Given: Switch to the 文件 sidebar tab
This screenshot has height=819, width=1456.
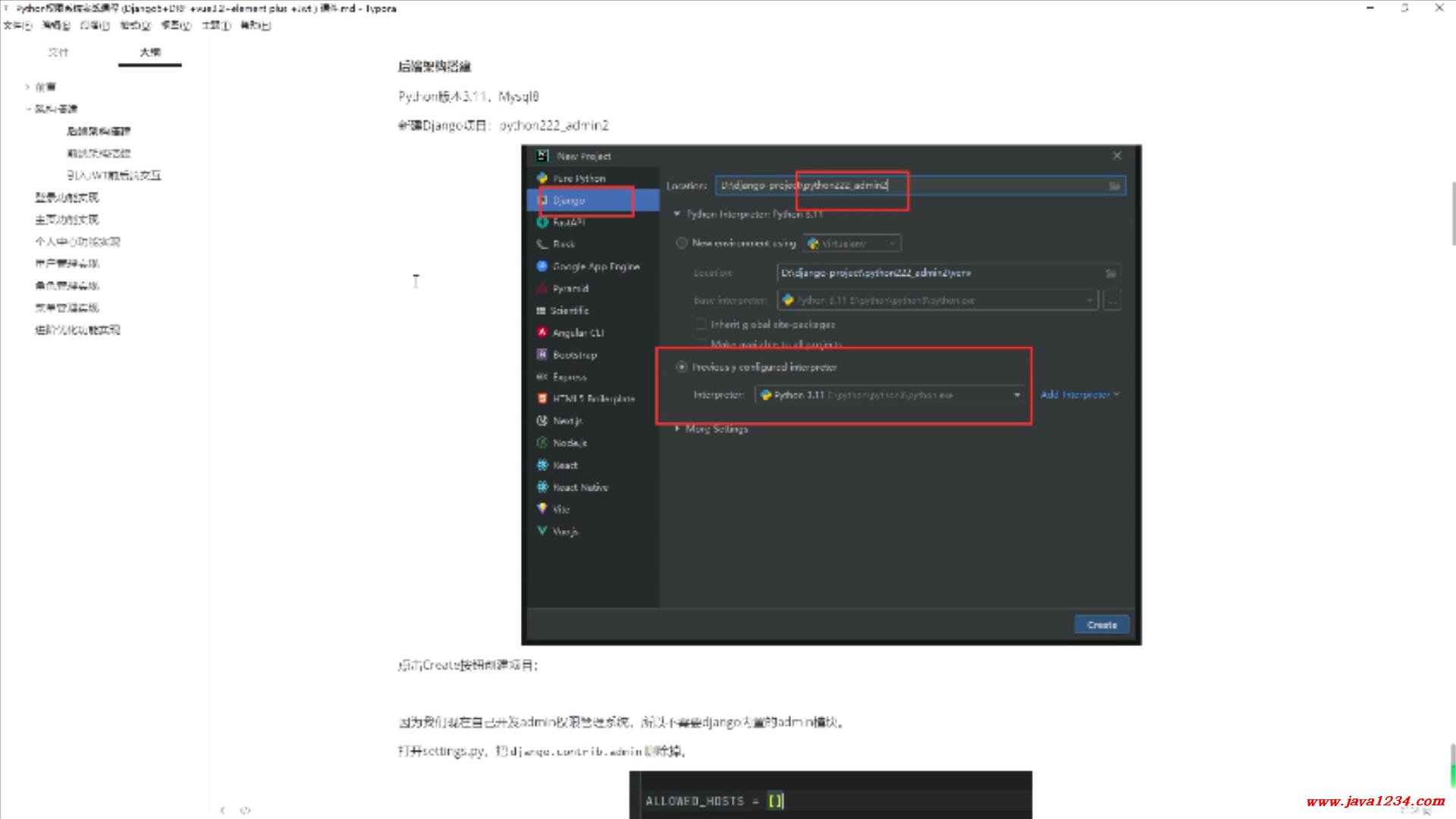Looking at the screenshot, I should [58, 52].
